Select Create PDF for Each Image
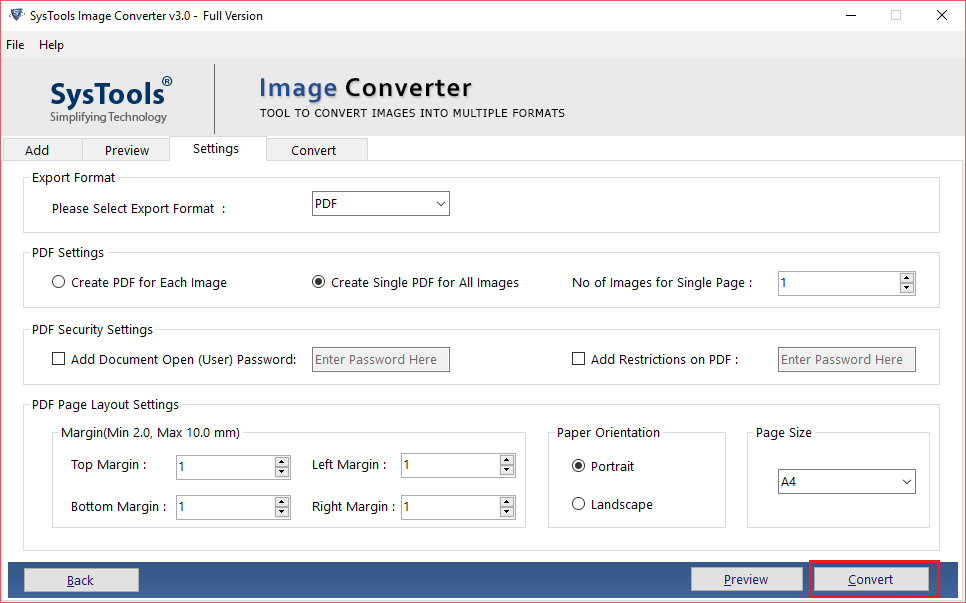 tap(58, 282)
